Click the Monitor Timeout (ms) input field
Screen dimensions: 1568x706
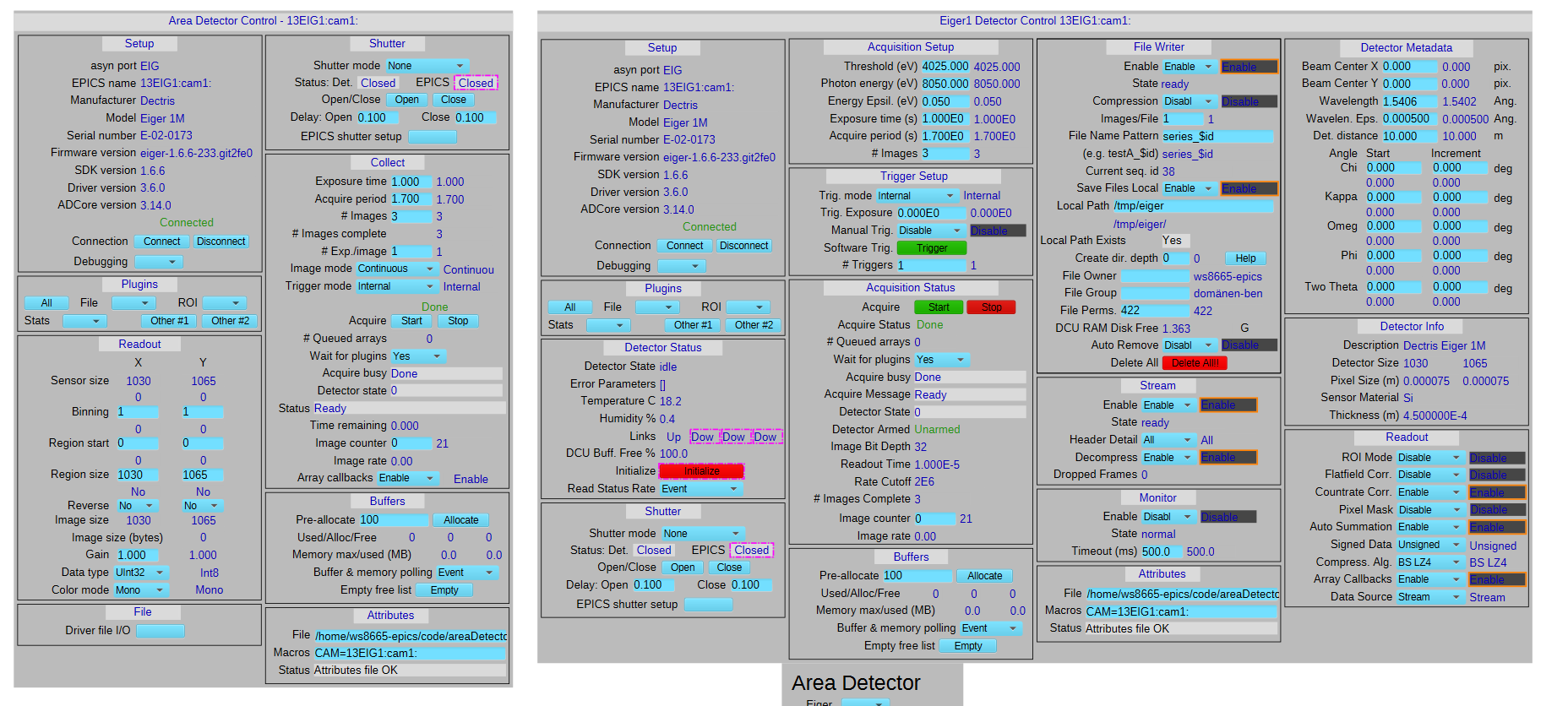click(1161, 551)
